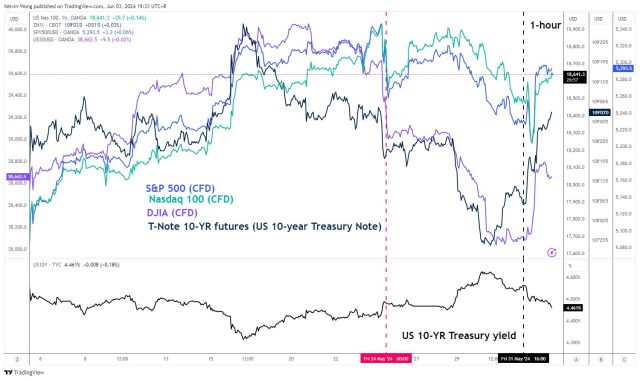Click price scale B button at bottom
640x380 pixels.
pyautogui.click(x=600, y=359)
